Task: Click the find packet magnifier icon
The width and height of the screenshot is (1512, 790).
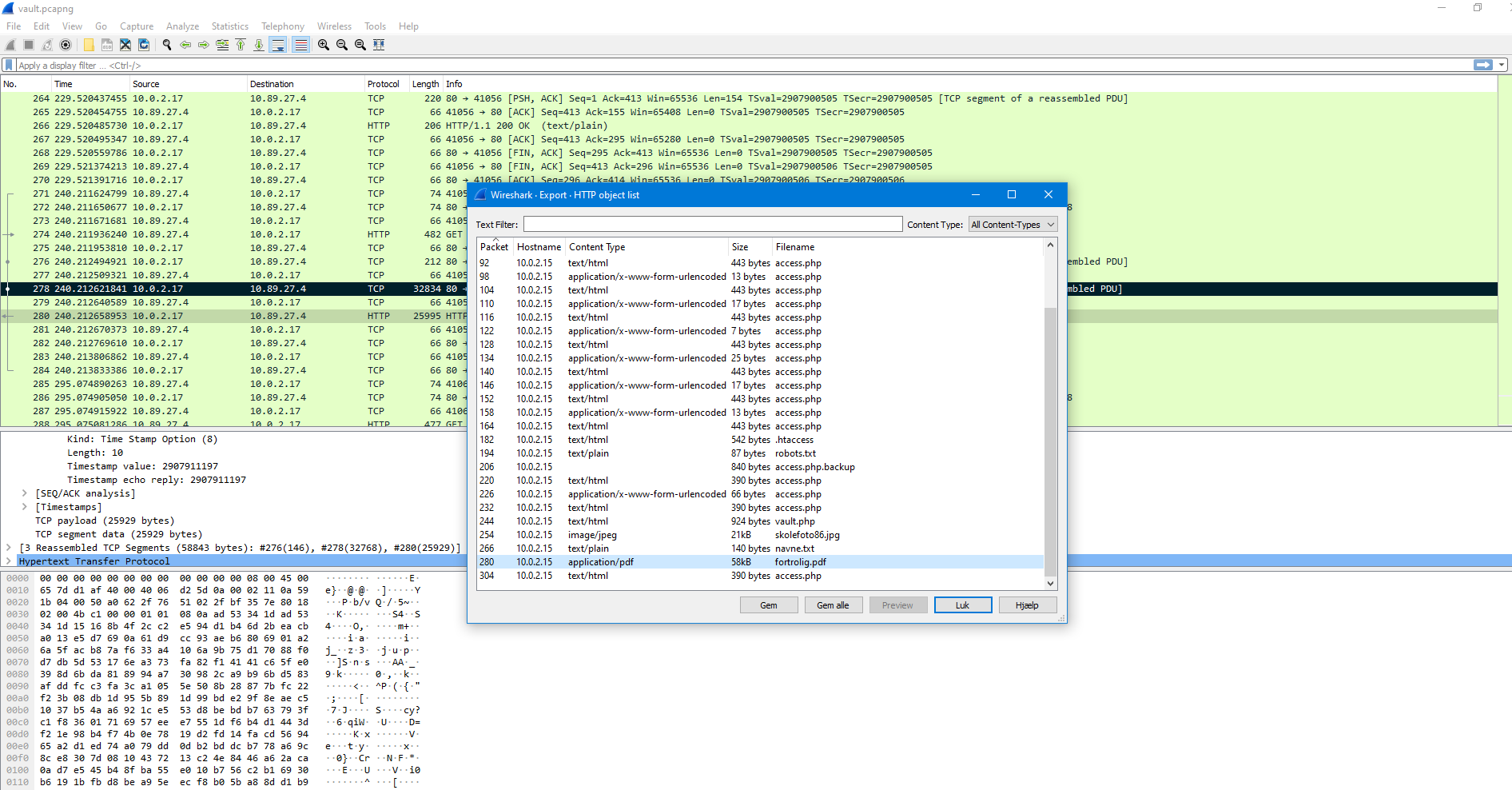Action: click(x=167, y=45)
